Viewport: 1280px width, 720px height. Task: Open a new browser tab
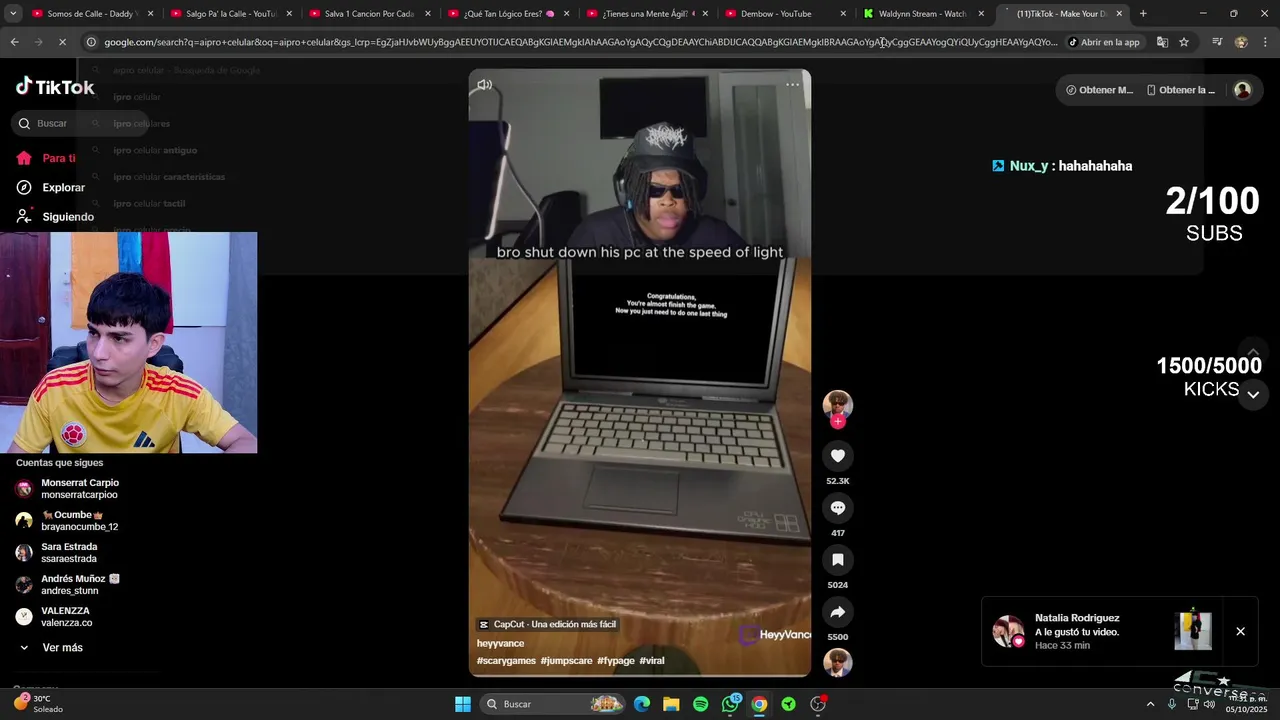[1143, 14]
